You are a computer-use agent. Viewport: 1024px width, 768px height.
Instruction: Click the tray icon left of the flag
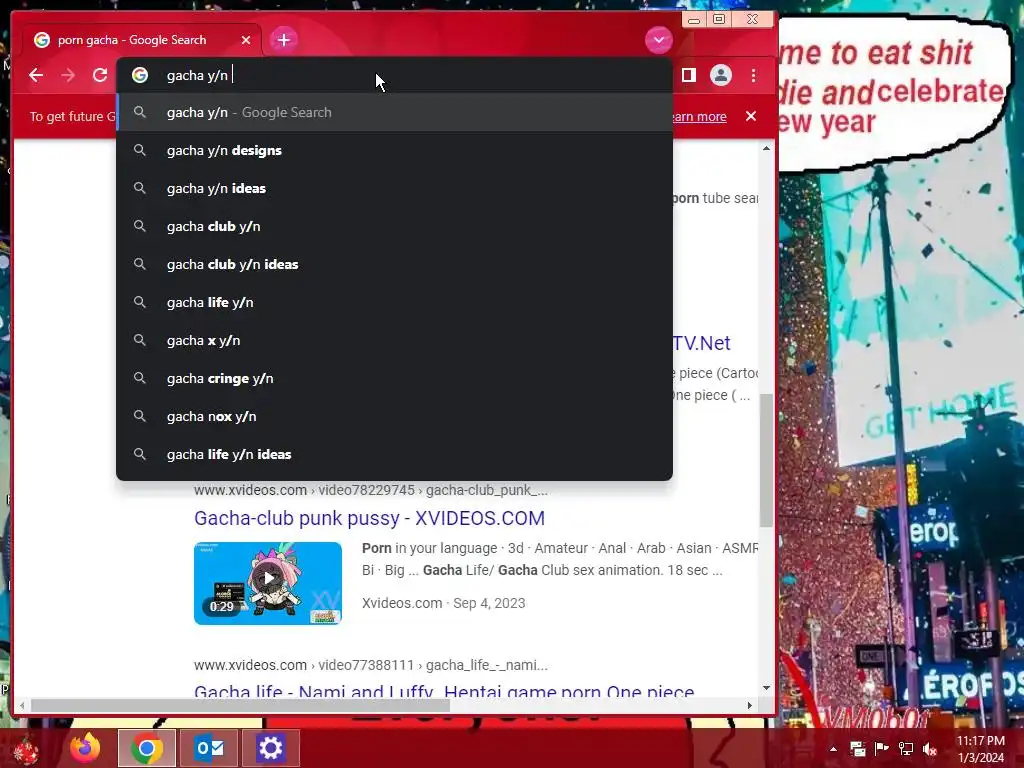pyautogui.click(x=857, y=749)
